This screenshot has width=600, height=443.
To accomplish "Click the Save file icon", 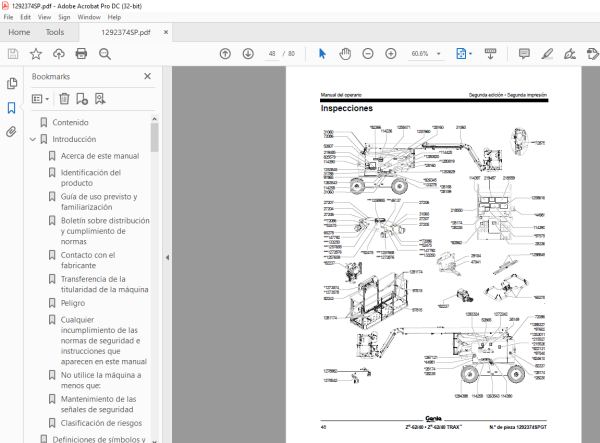I will click(x=13, y=54).
